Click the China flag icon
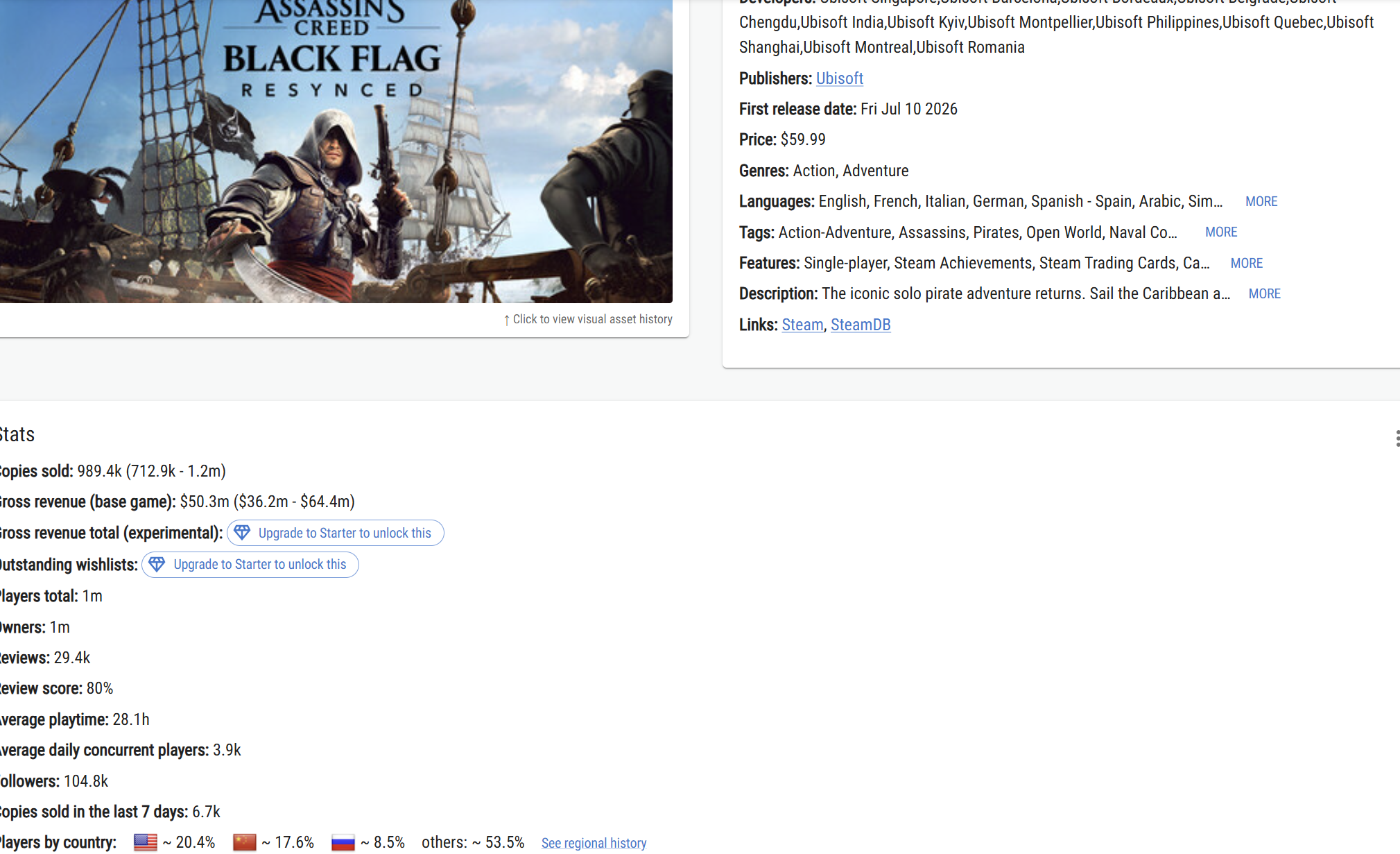 [244, 842]
